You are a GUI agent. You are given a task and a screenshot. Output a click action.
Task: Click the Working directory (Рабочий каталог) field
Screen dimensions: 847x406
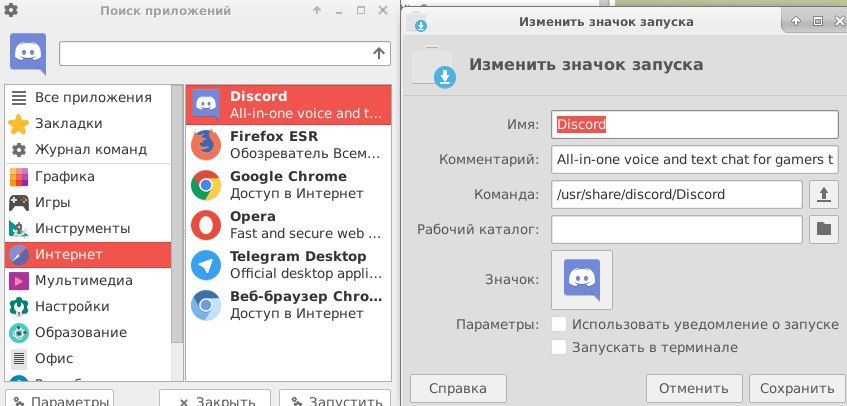[677, 229]
